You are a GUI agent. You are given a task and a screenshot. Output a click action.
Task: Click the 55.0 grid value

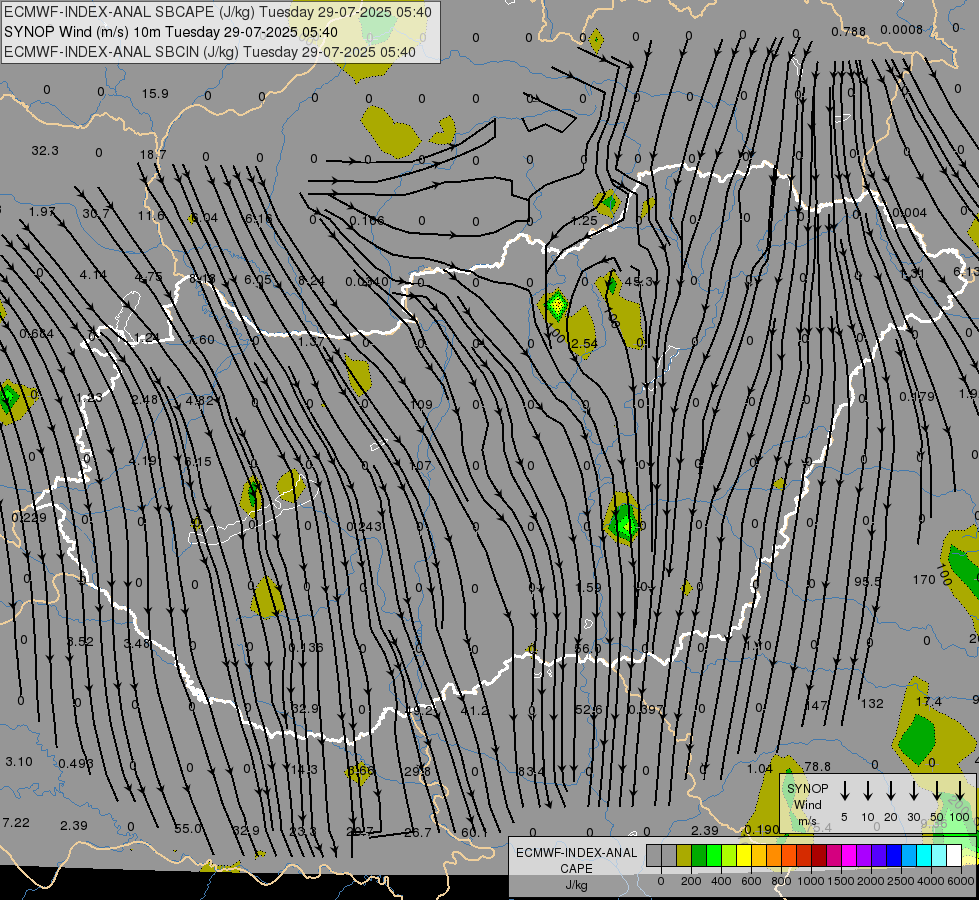pyautogui.click(x=188, y=829)
